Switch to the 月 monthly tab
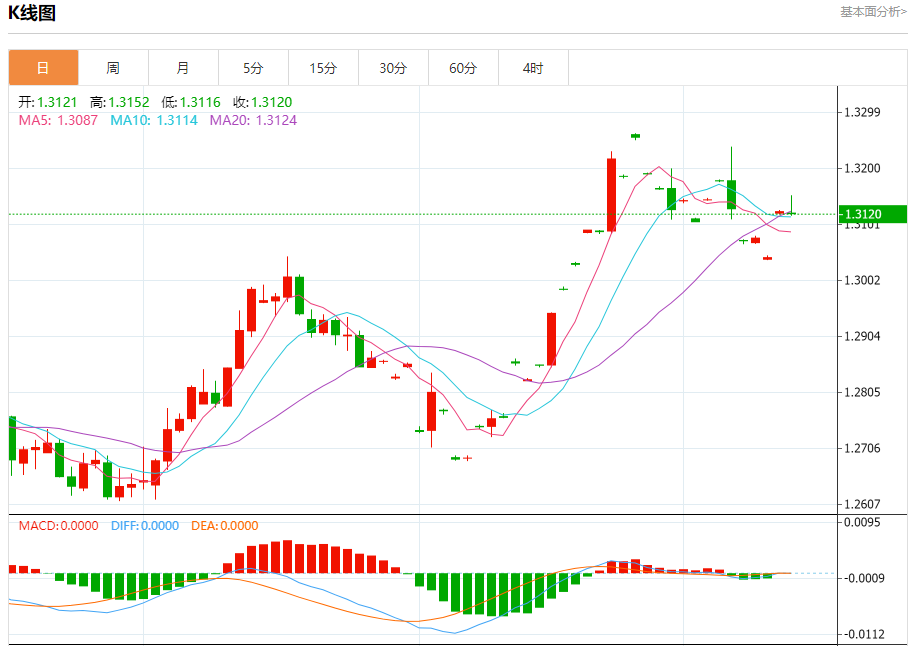916x646 pixels. [183, 68]
